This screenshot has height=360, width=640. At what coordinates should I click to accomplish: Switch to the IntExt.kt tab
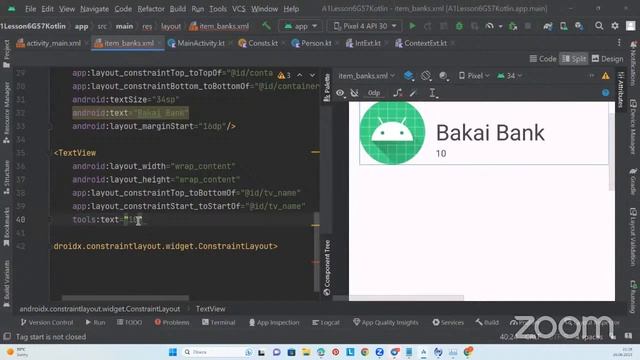click(x=363, y=43)
